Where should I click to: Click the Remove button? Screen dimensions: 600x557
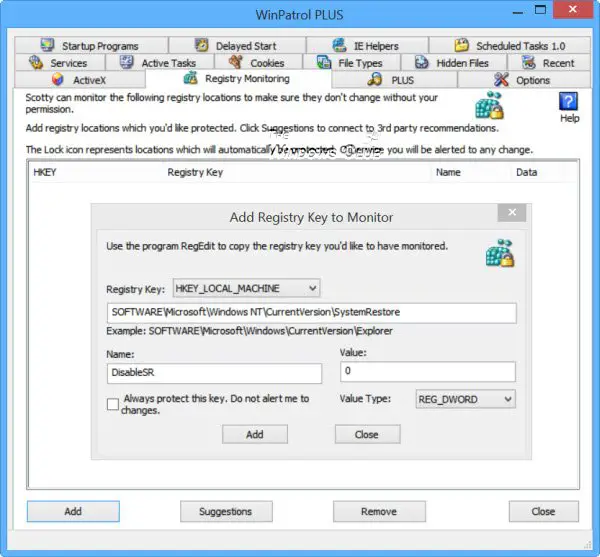379,511
